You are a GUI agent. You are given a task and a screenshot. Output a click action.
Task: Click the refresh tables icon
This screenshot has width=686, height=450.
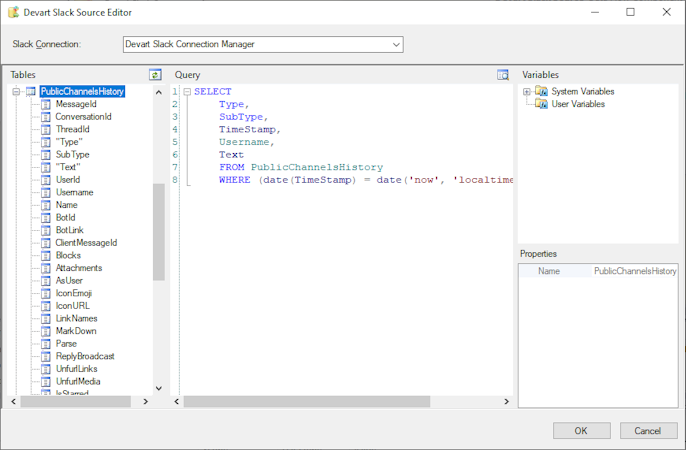[155, 75]
